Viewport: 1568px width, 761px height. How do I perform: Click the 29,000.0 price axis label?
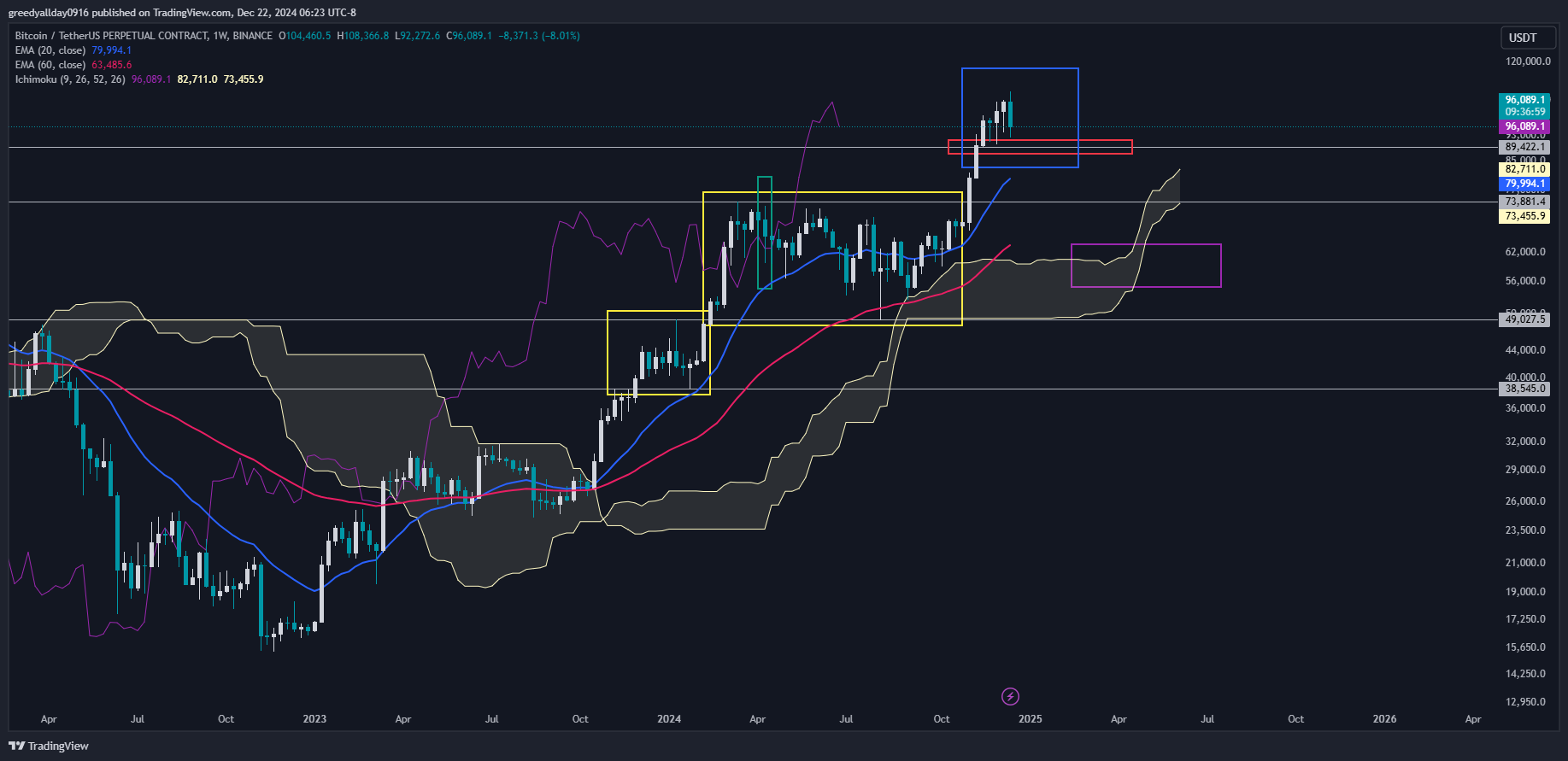(x=1525, y=470)
